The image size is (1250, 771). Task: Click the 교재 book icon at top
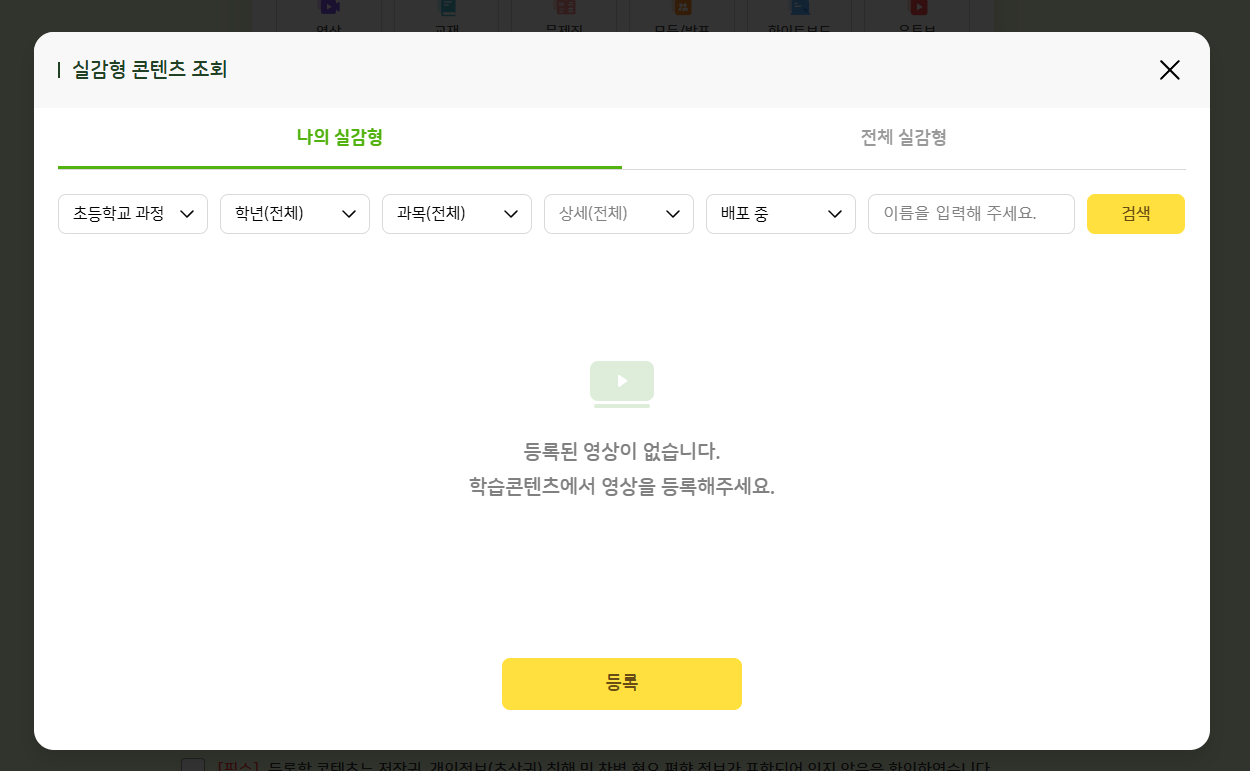pos(447,8)
